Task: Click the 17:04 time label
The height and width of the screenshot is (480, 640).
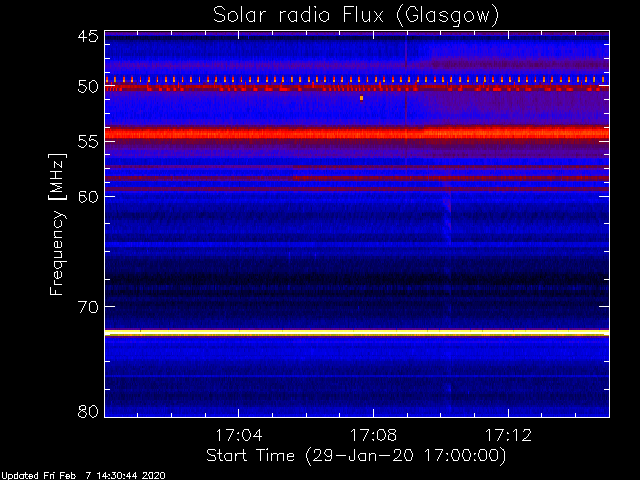Action: click(239, 435)
